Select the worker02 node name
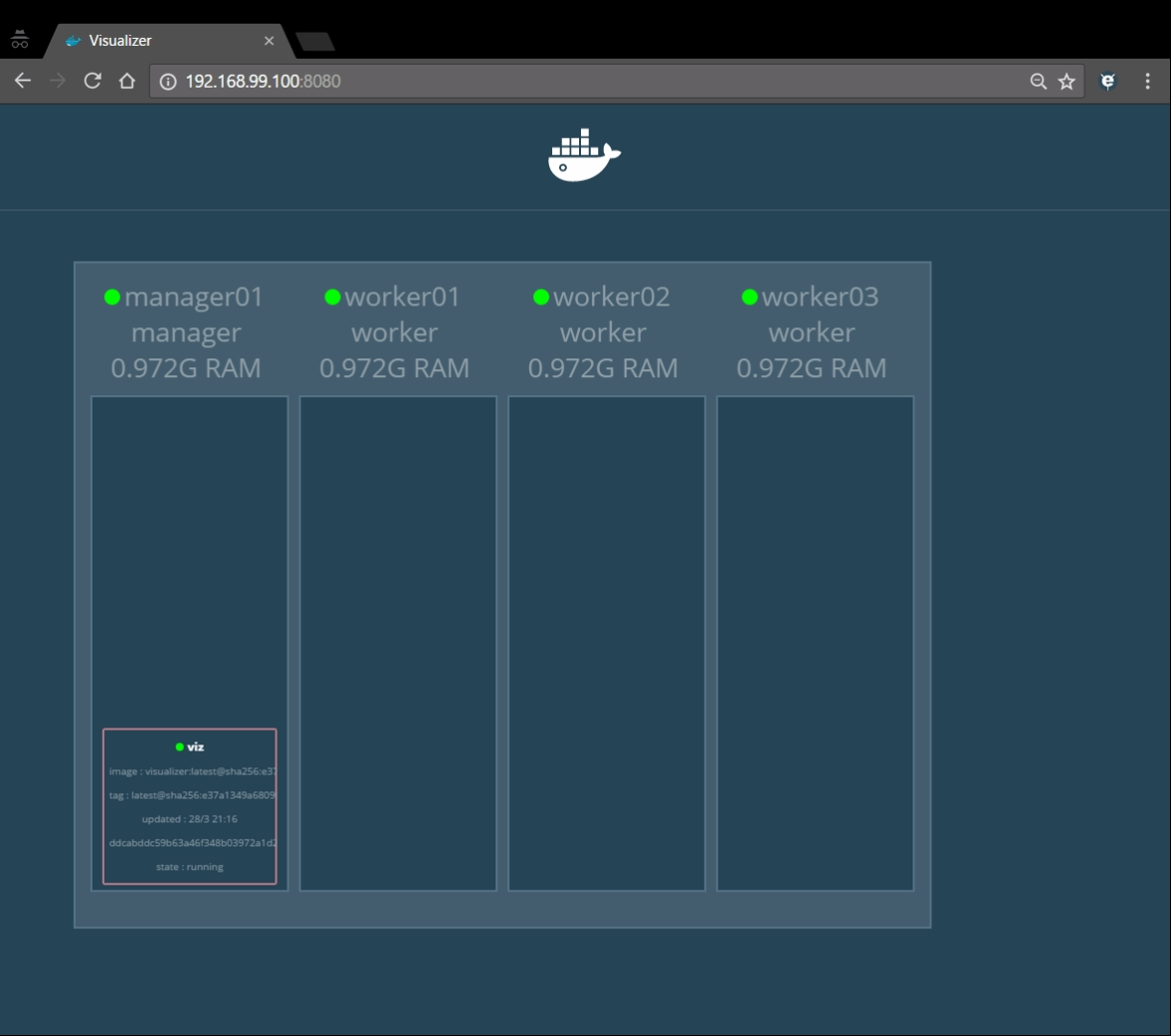This screenshot has width=1171, height=1036. click(612, 298)
